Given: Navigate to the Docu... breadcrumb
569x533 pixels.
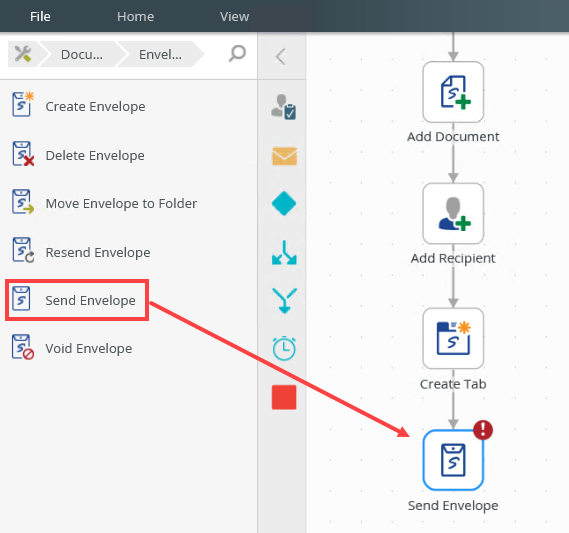Looking at the screenshot, I should pyautogui.click(x=82, y=54).
